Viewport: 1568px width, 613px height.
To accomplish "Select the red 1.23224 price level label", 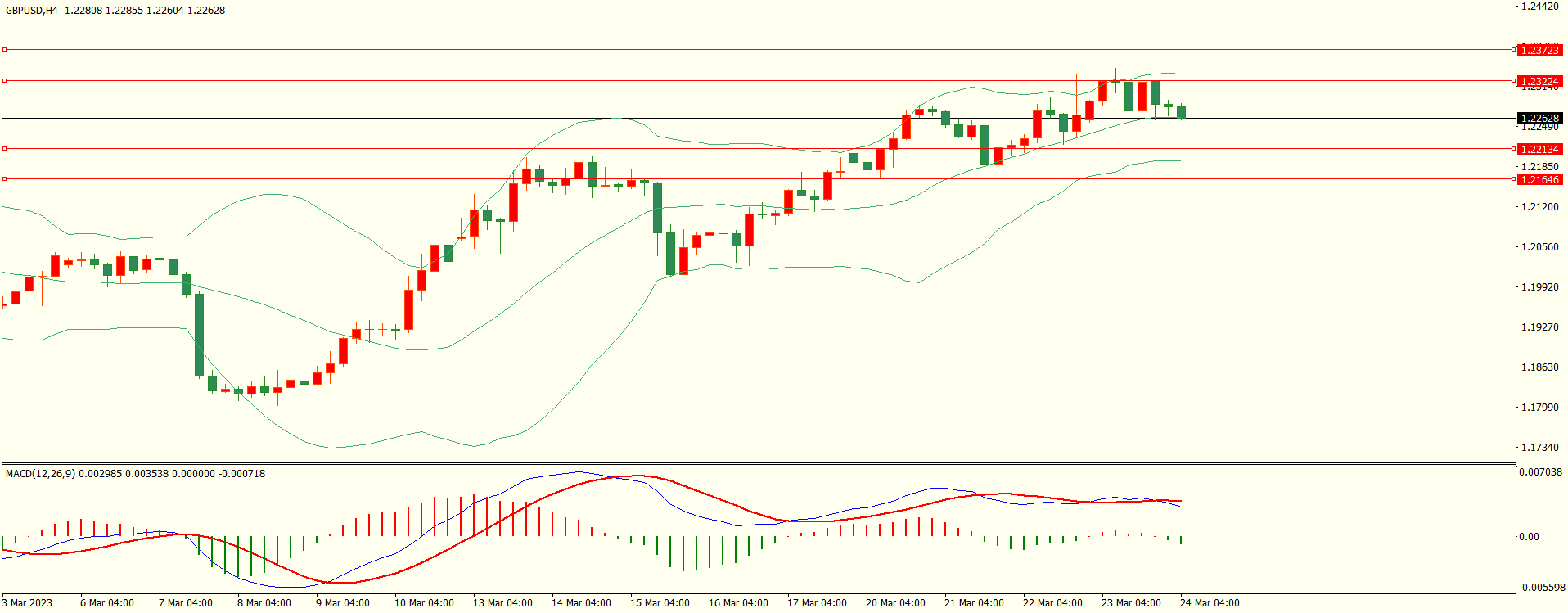I will point(1539,81).
